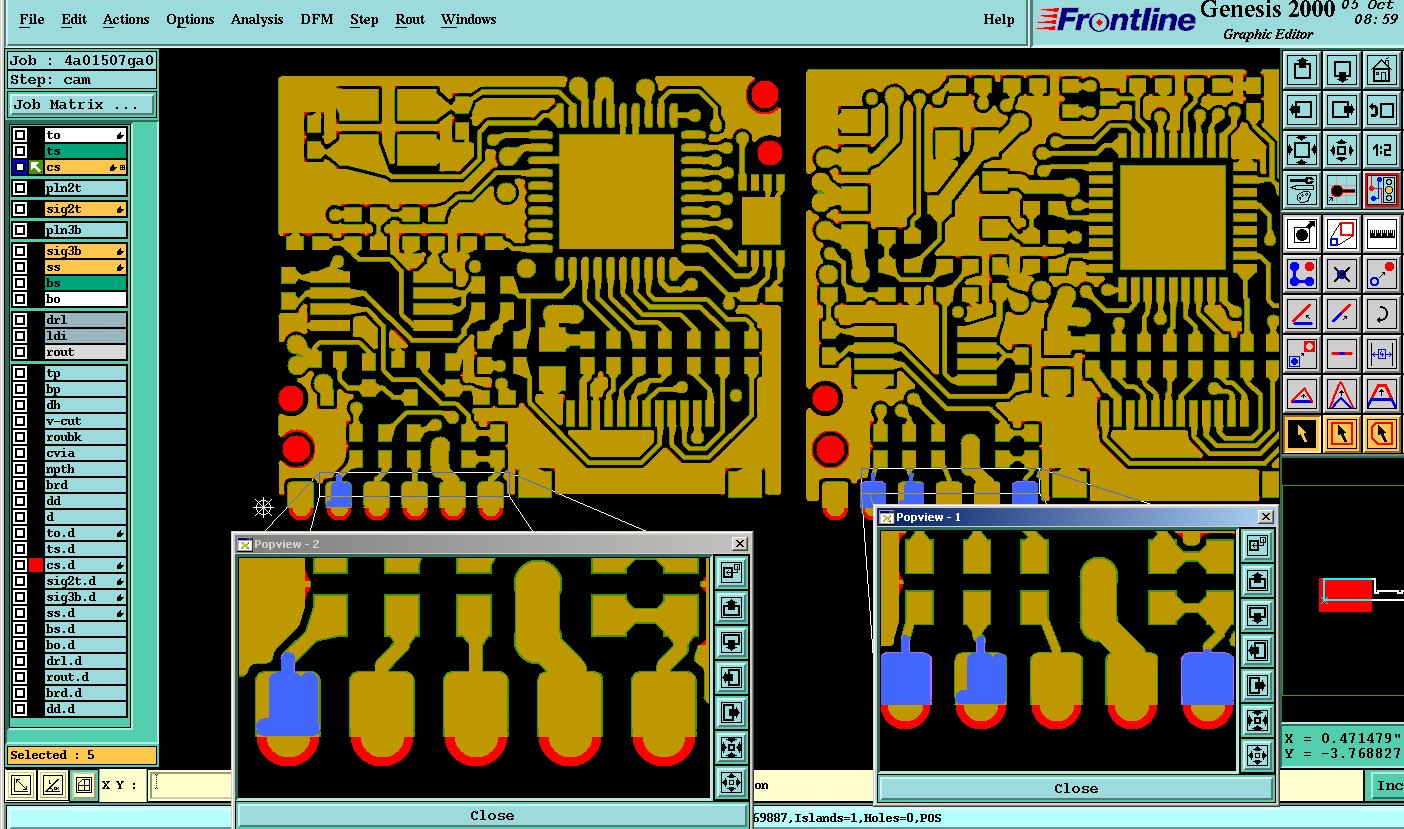
Task: Toggle the 'sig2t' layer checkbox
Action: 20,209
